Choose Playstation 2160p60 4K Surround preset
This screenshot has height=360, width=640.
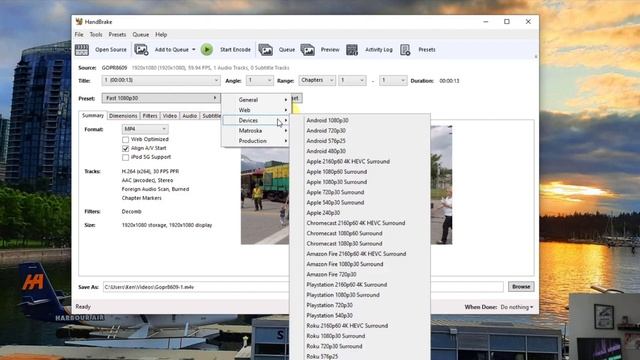coord(347,284)
